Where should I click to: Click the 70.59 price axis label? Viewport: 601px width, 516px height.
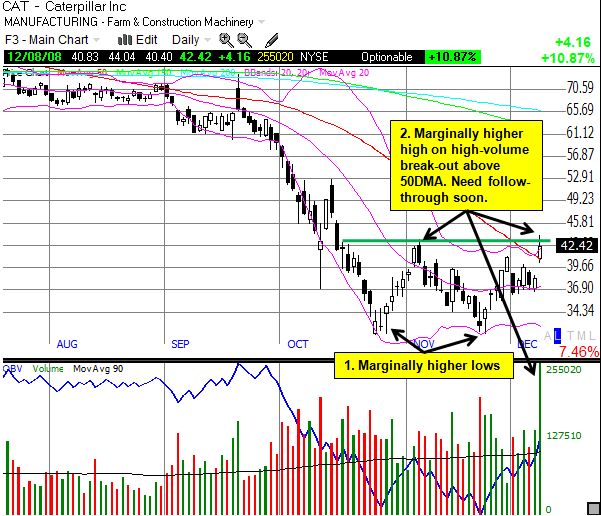pyautogui.click(x=580, y=87)
